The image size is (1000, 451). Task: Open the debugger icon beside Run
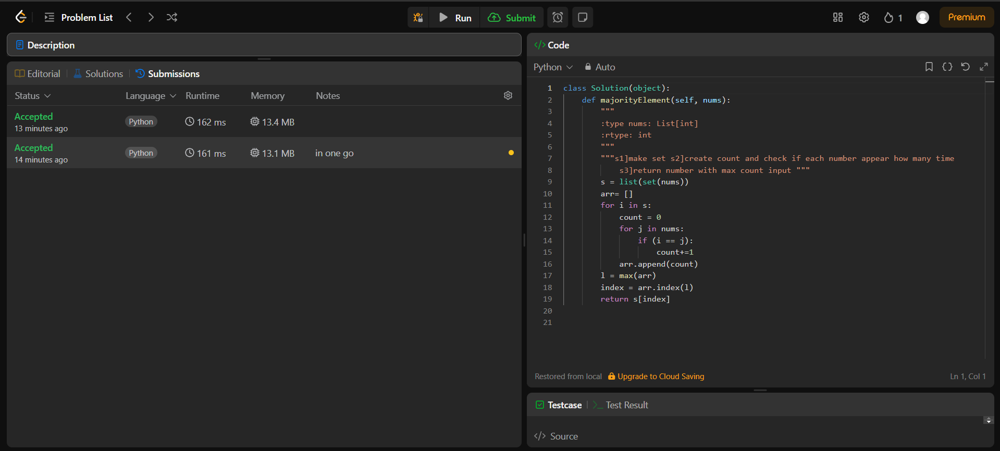click(x=418, y=17)
